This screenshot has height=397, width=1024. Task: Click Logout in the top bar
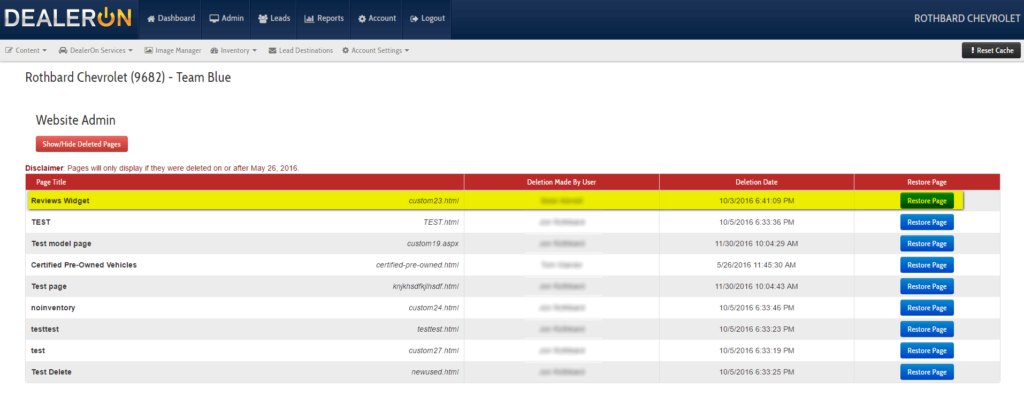[427, 19]
